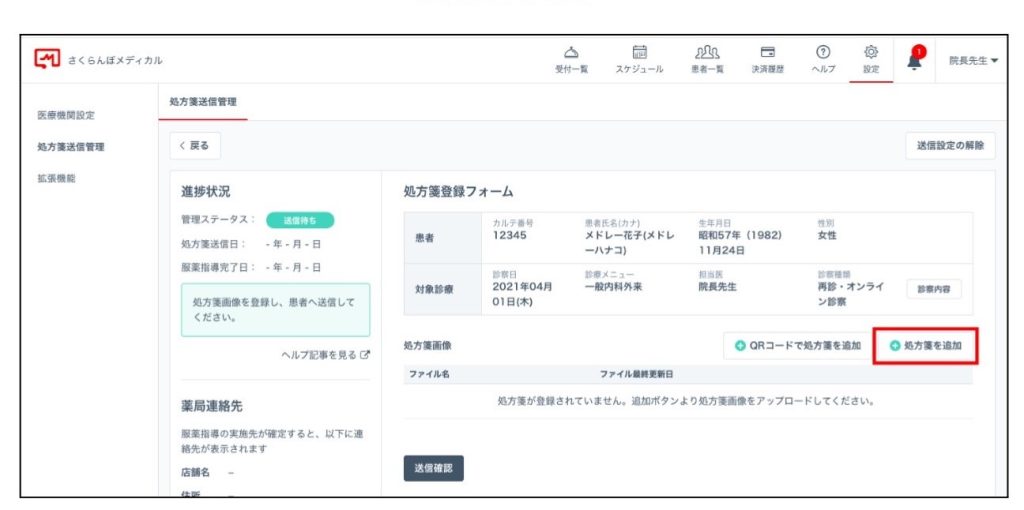
Task: Open the スケジュール calendar icon
Action: coord(639,53)
